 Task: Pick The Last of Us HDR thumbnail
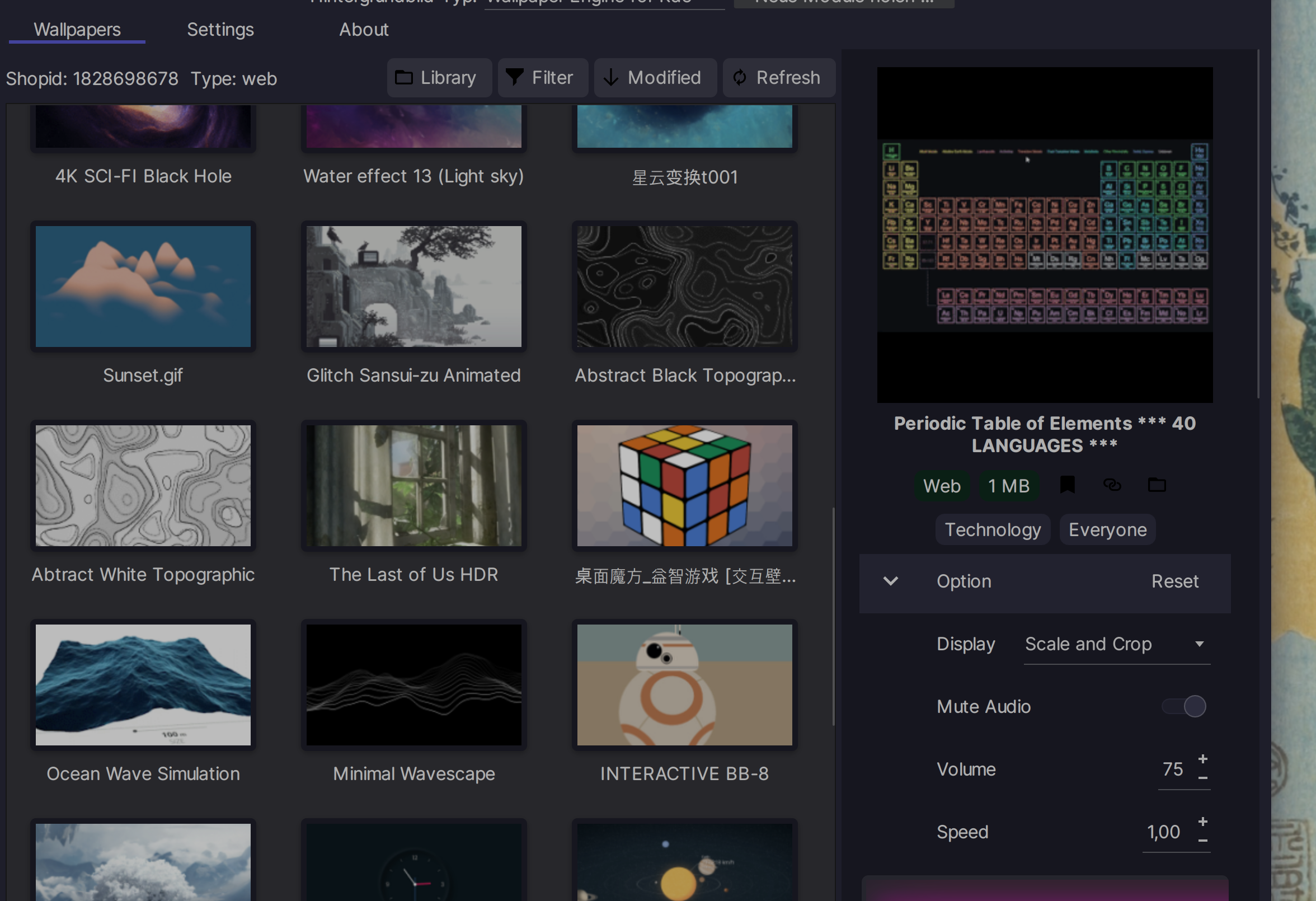coord(414,486)
